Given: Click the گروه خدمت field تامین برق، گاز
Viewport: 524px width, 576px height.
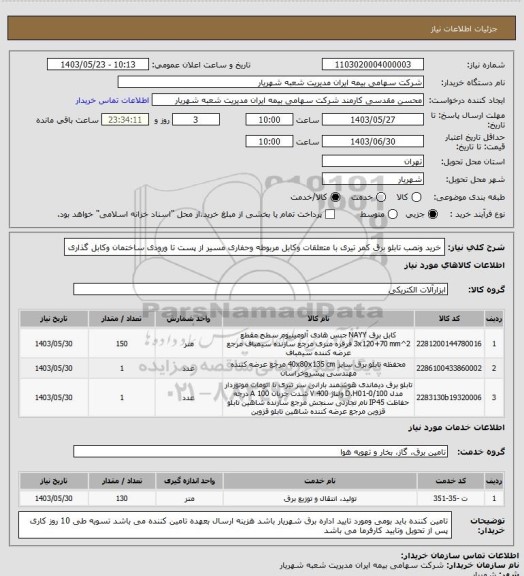Looking at the screenshot, I should click(260, 452).
